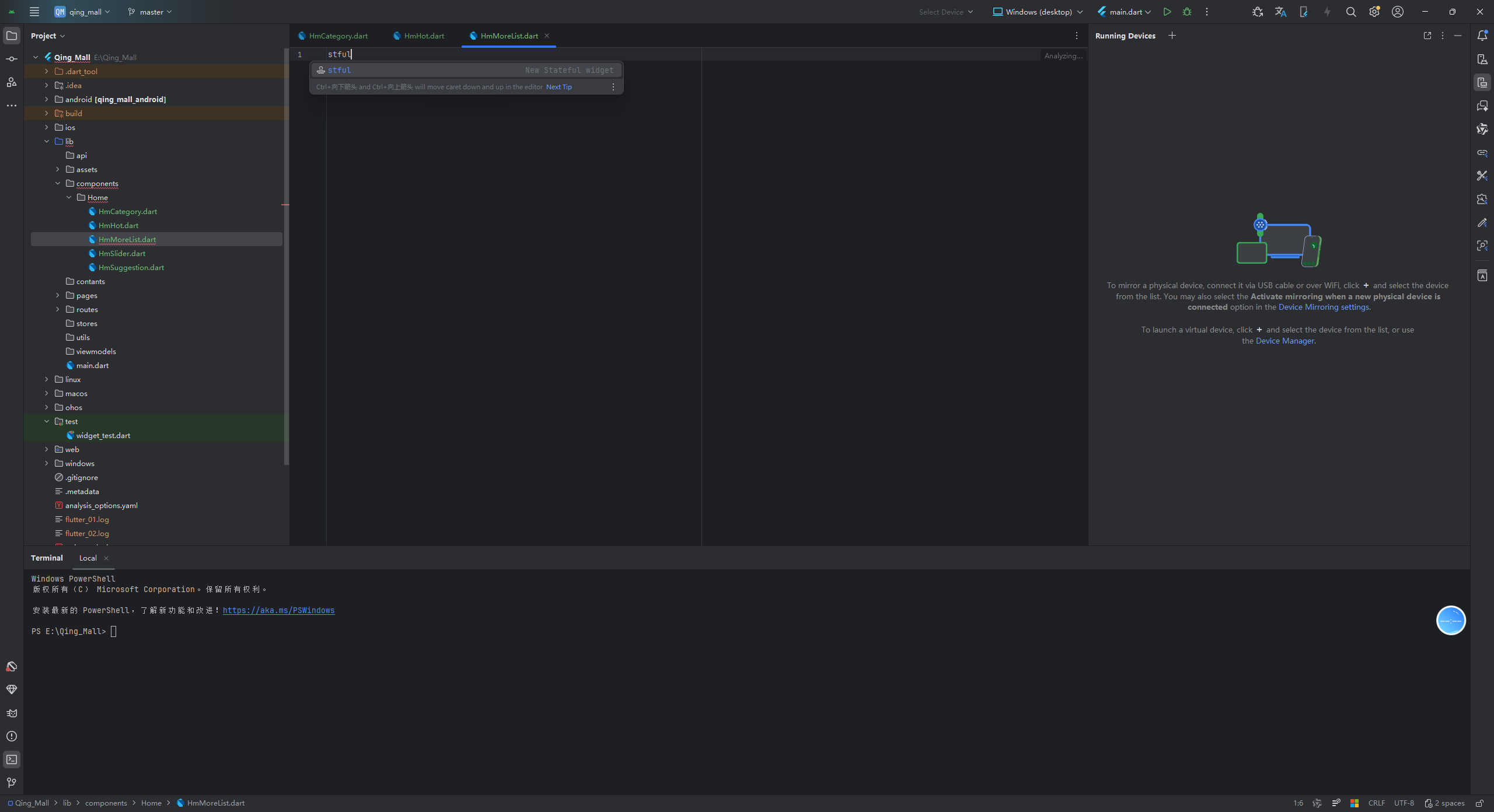Click the Search Everywhere magnifier icon
1494x812 pixels.
coord(1350,12)
